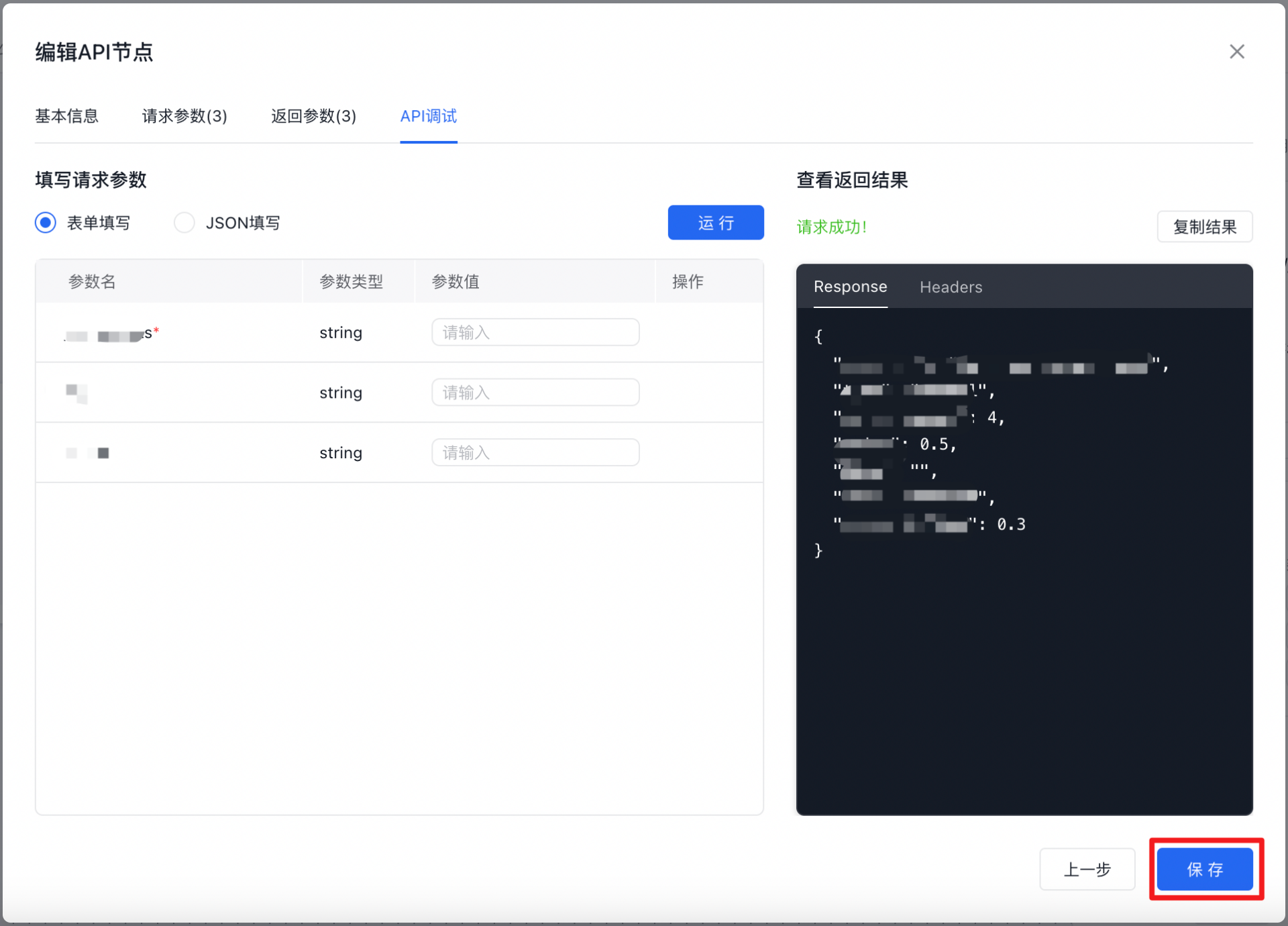Viewport: 1288px width, 926px height.
Task: Switch to the Response tab
Action: pos(850,287)
